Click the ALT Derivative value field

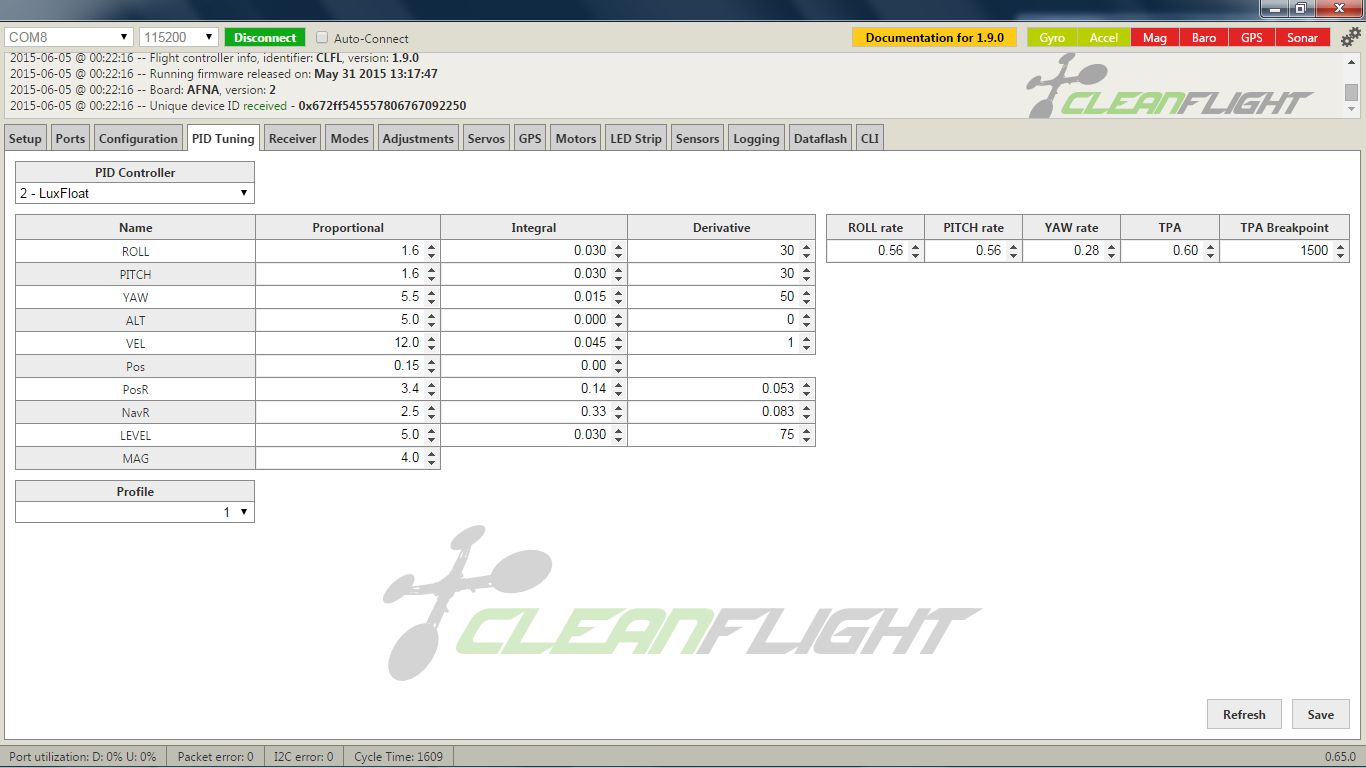point(721,320)
